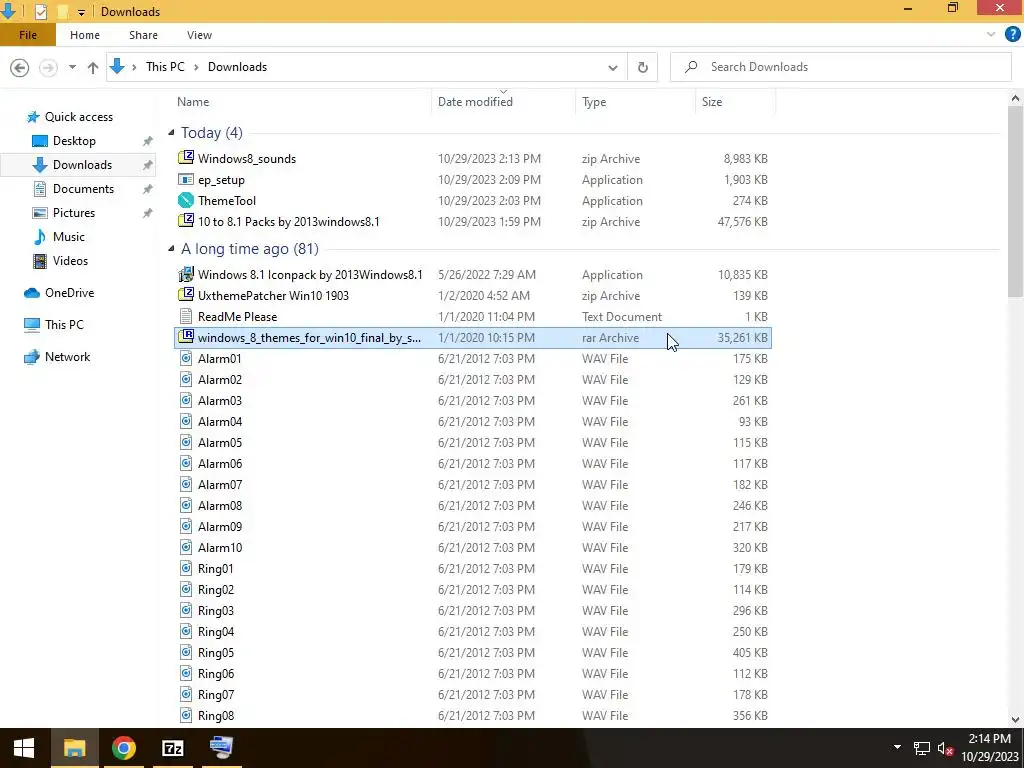Open Documents in the navigation pane

coord(83,189)
